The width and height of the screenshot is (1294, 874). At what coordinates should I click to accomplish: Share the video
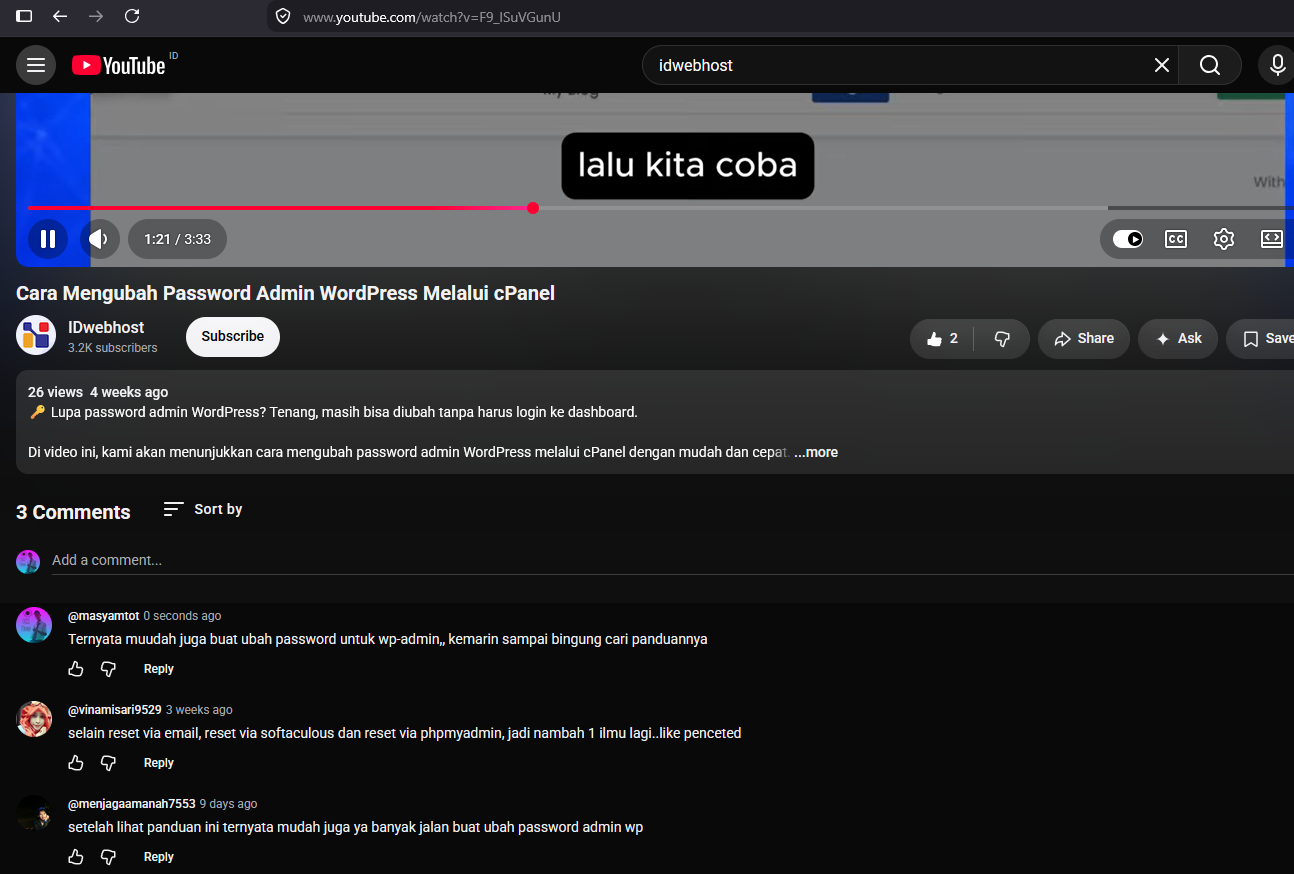pyautogui.click(x=1084, y=339)
